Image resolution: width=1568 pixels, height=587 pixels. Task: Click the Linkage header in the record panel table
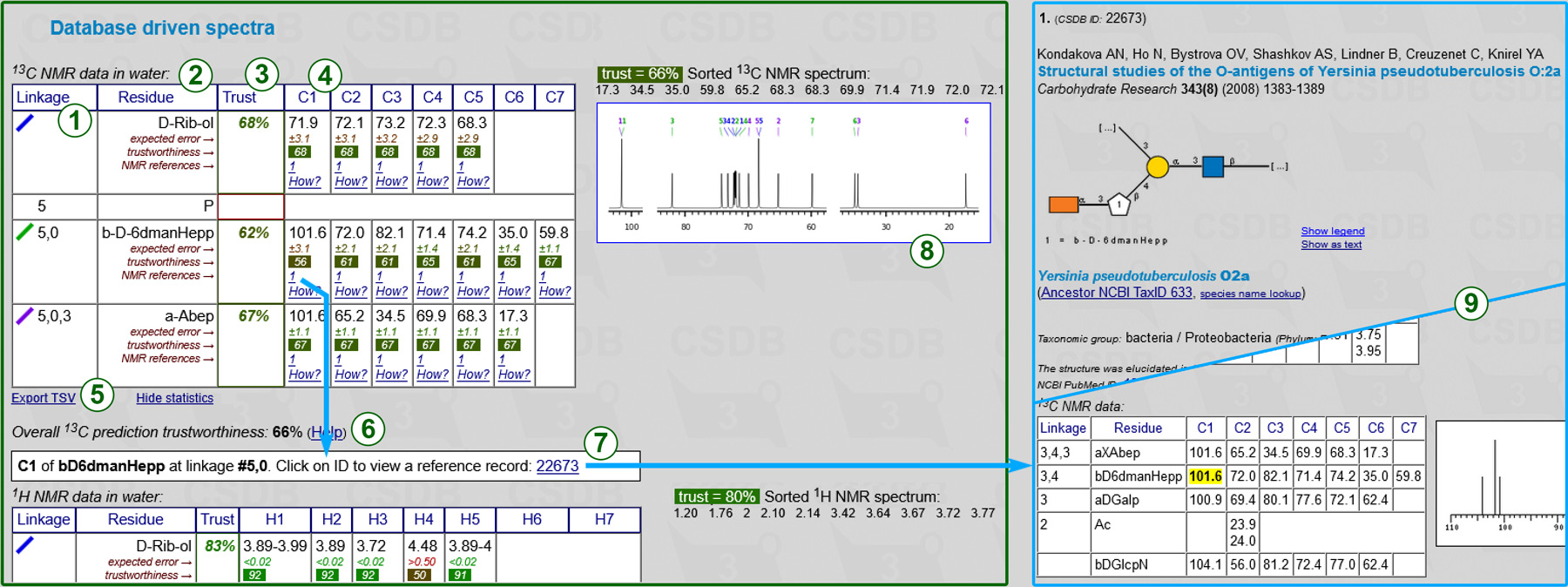click(1063, 428)
